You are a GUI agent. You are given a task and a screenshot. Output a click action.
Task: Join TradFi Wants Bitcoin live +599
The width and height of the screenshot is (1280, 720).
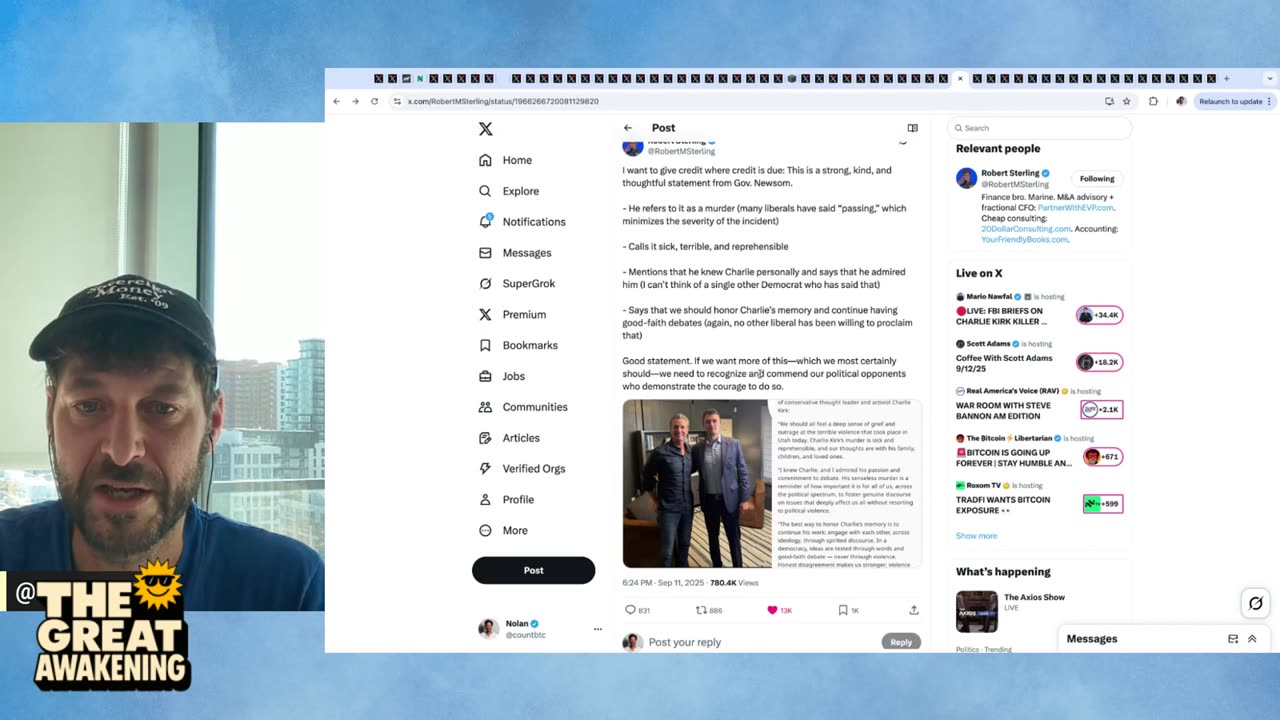(1103, 504)
